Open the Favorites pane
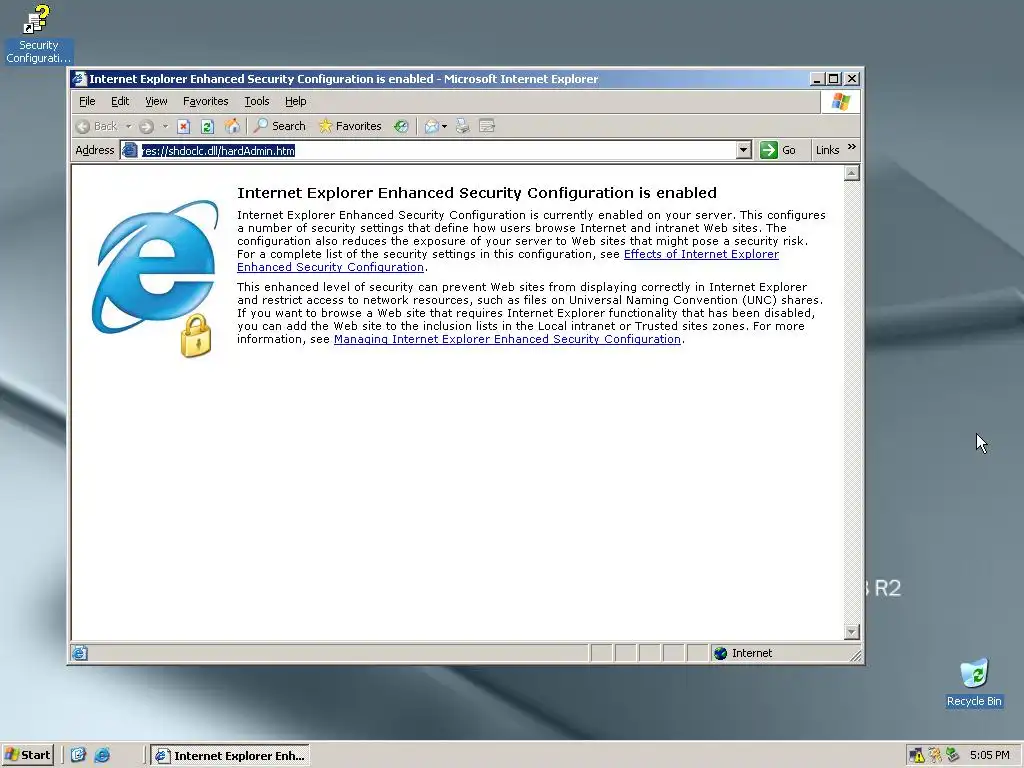This screenshot has height=768, width=1024. pos(350,126)
